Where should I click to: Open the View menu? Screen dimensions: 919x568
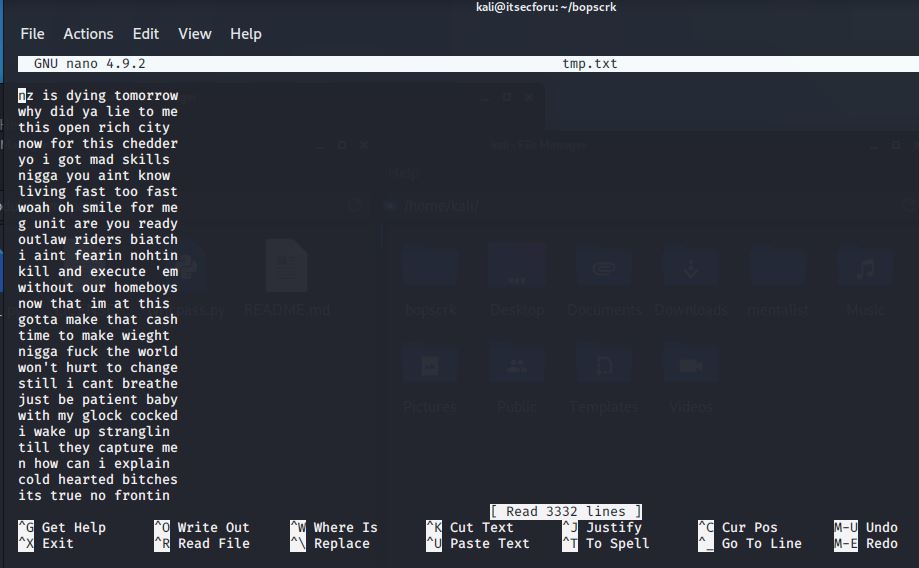tap(195, 34)
